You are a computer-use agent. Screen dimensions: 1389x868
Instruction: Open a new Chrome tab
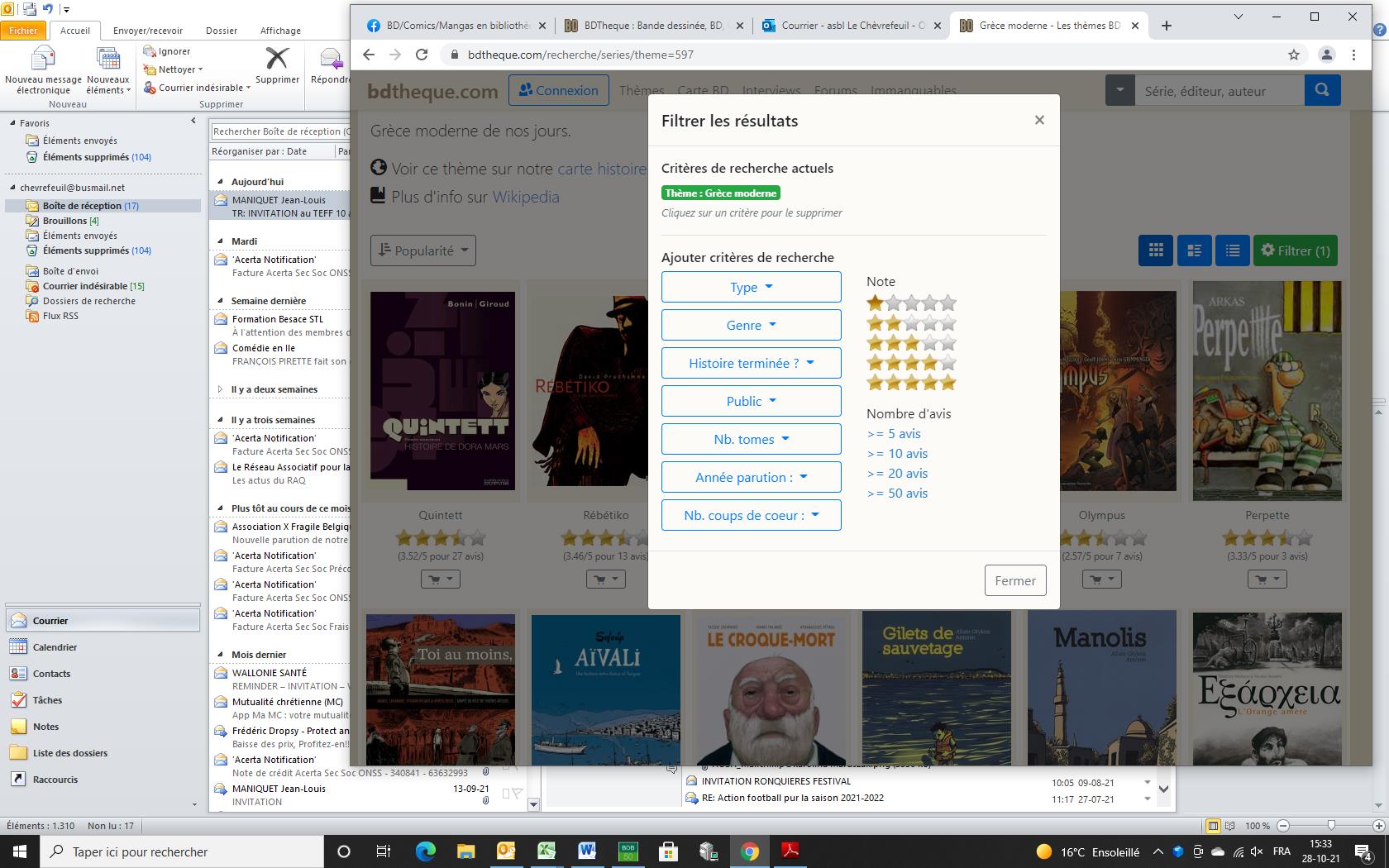click(x=1167, y=26)
